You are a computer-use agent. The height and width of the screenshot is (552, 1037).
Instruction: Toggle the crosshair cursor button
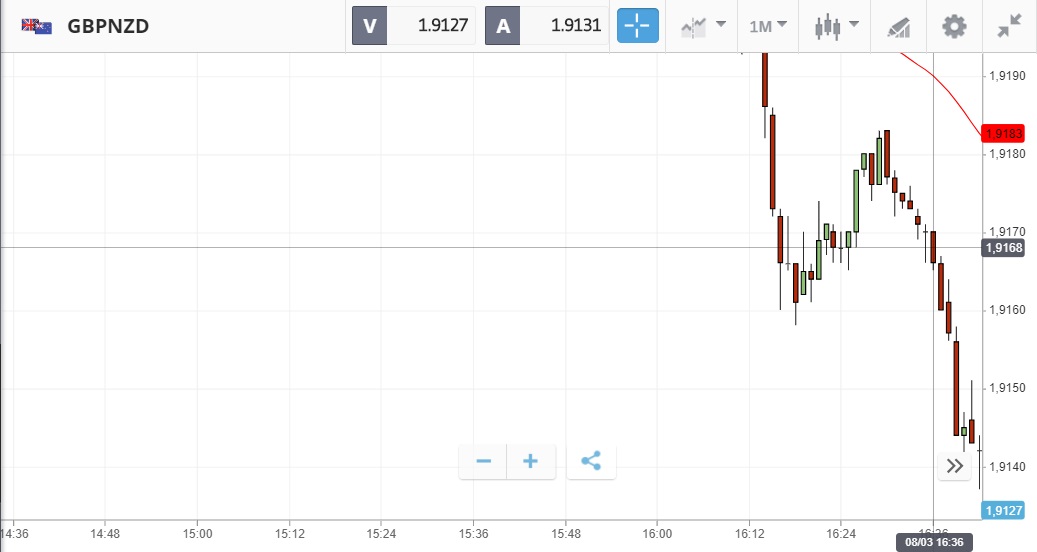tap(638, 26)
